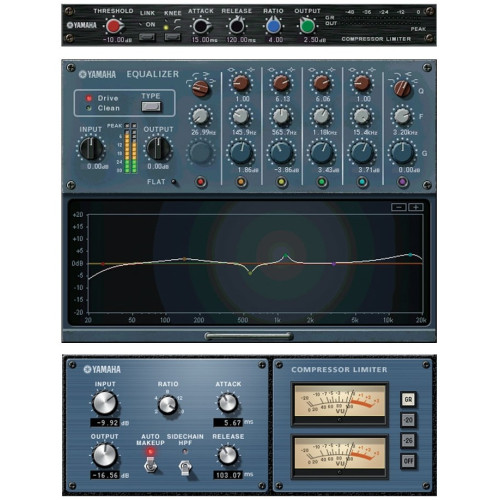Click the bottom compressor INPUT knob

105,403
